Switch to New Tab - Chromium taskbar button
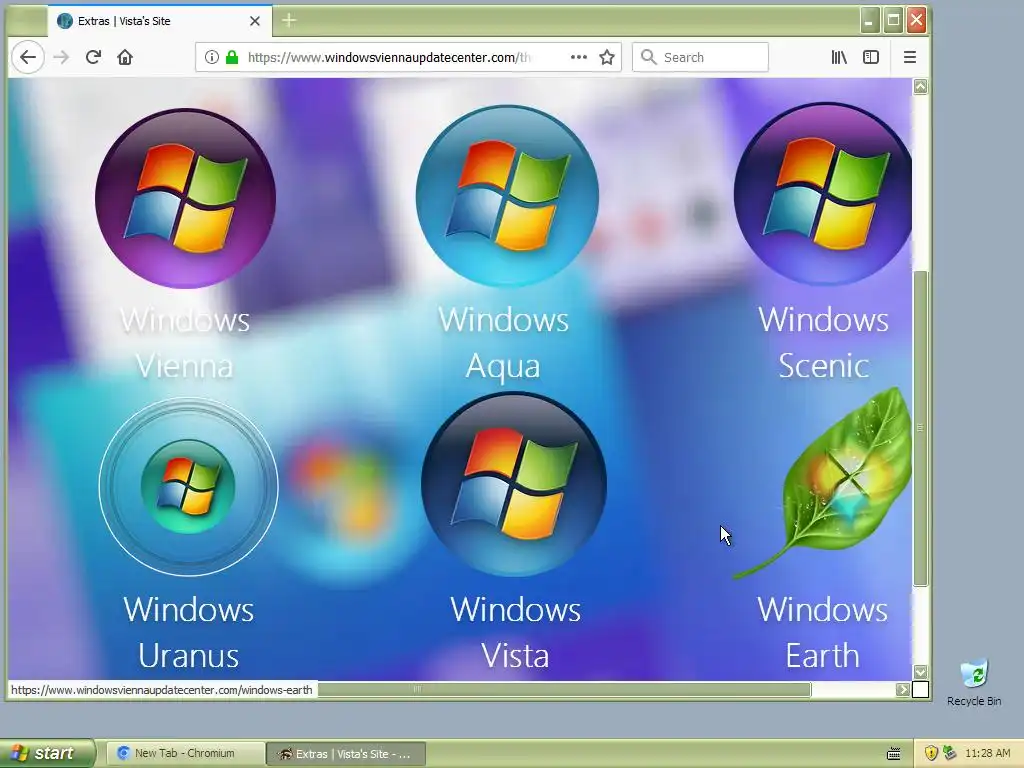The height and width of the screenshot is (768, 1024). click(x=185, y=754)
